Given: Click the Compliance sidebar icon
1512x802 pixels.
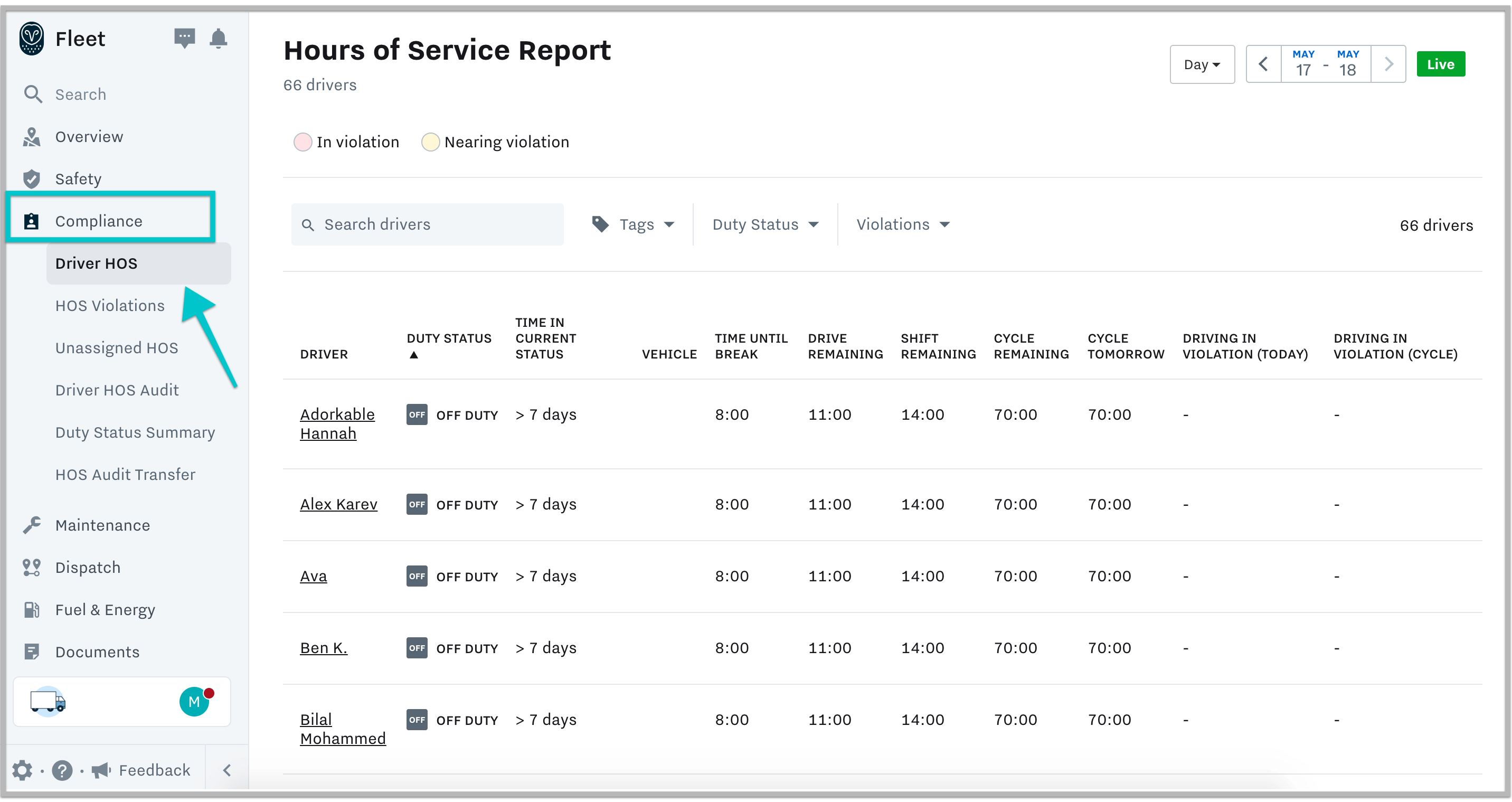Looking at the screenshot, I should click(32, 221).
